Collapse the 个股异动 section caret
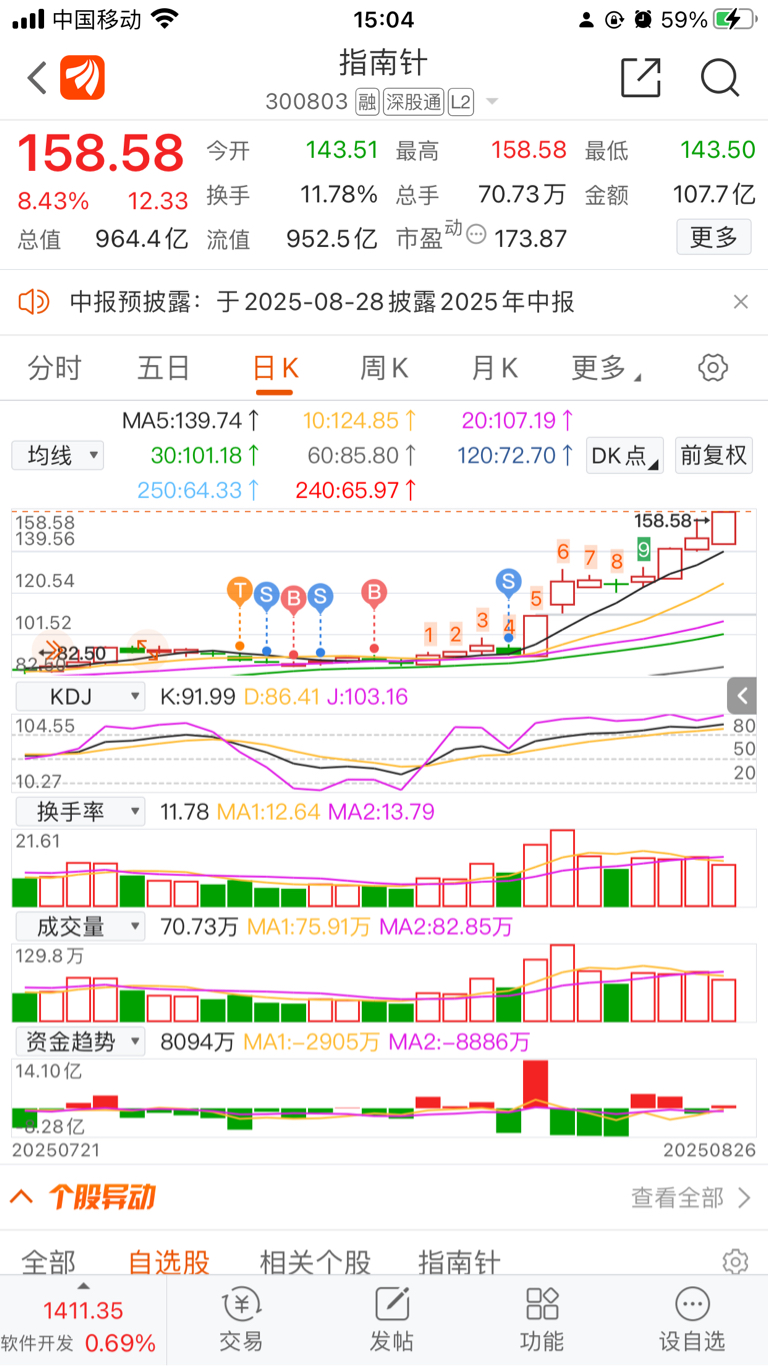This screenshot has width=768, height=1366. (21, 1196)
